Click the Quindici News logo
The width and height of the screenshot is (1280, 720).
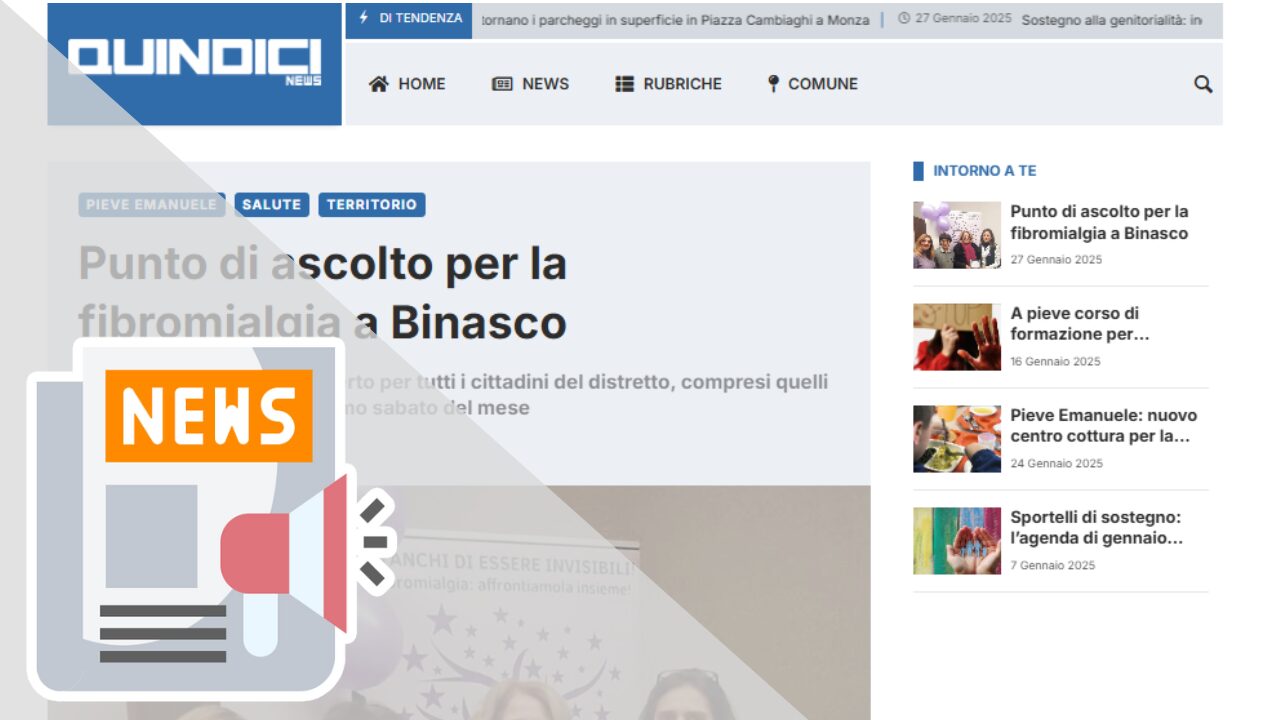pyautogui.click(x=195, y=62)
